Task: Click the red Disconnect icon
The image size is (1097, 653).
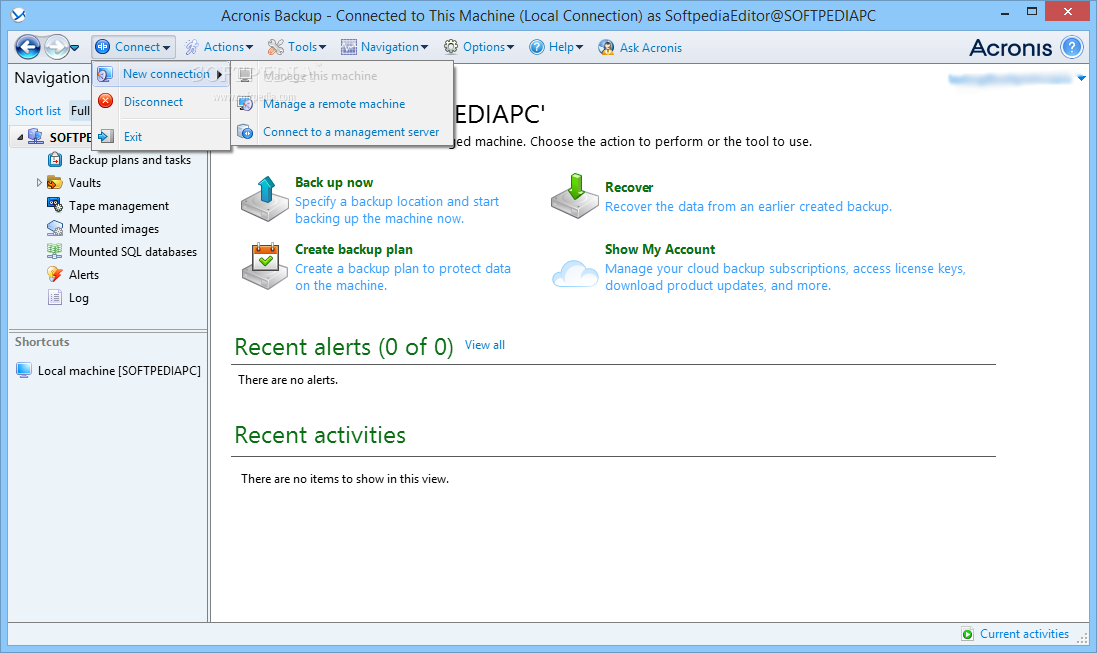Action: point(106,101)
